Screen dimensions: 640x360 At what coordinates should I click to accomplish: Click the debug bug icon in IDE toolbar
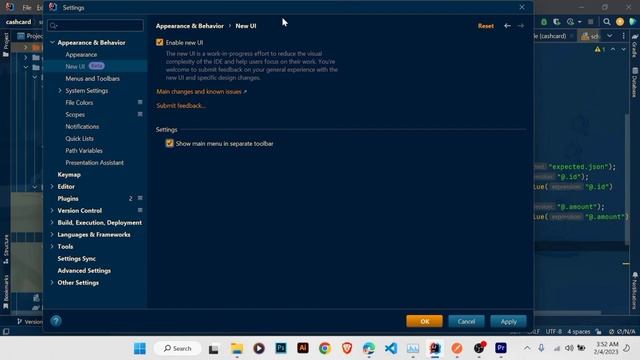544,22
